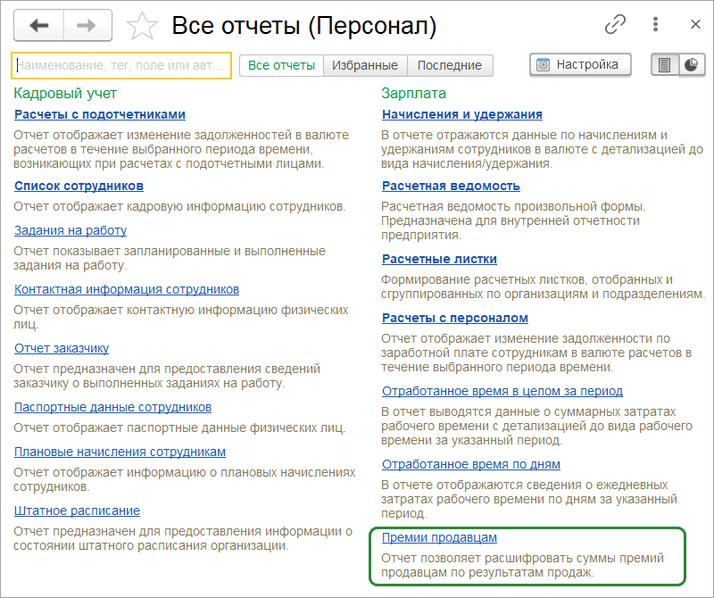Viewport: 714px width, 598px height.
Task: Open the Отчет заказчику report
Action: click(x=61, y=348)
